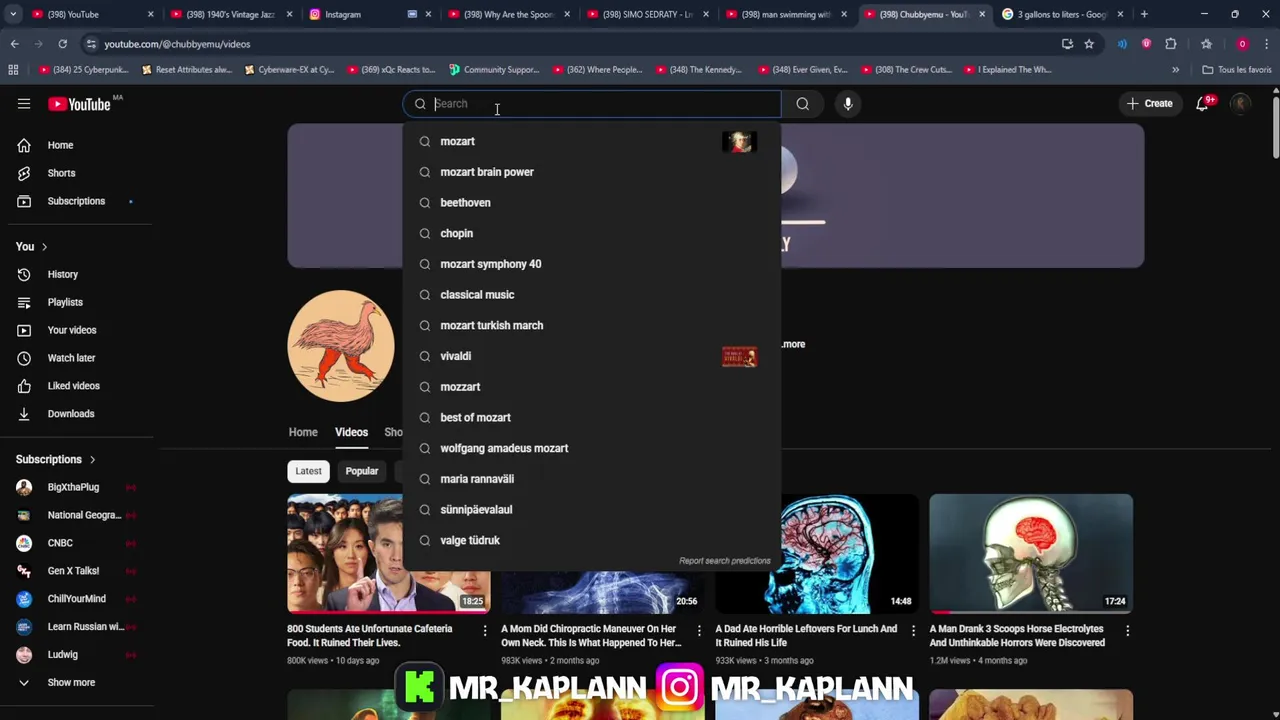
Task: Open the YouTube hamburger guide menu
Action: [24, 104]
